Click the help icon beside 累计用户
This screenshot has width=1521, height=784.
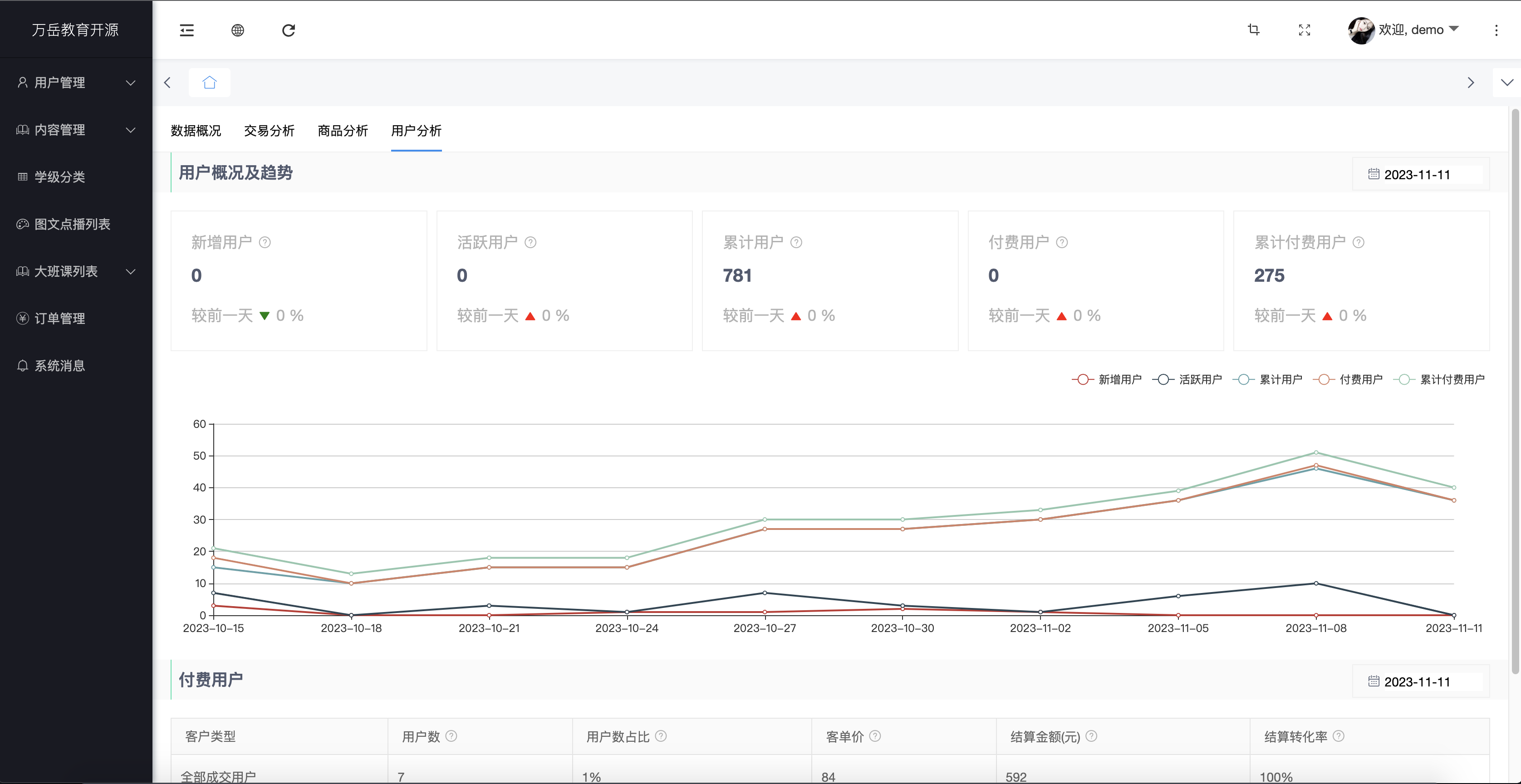pyautogui.click(x=796, y=242)
